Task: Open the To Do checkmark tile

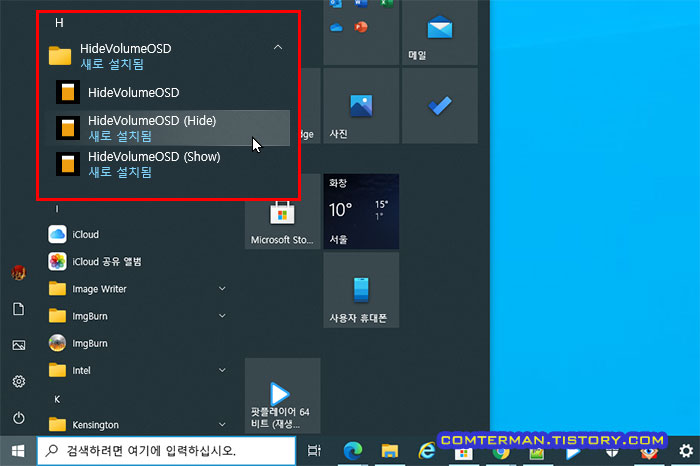Action: pyautogui.click(x=440, y=106)
